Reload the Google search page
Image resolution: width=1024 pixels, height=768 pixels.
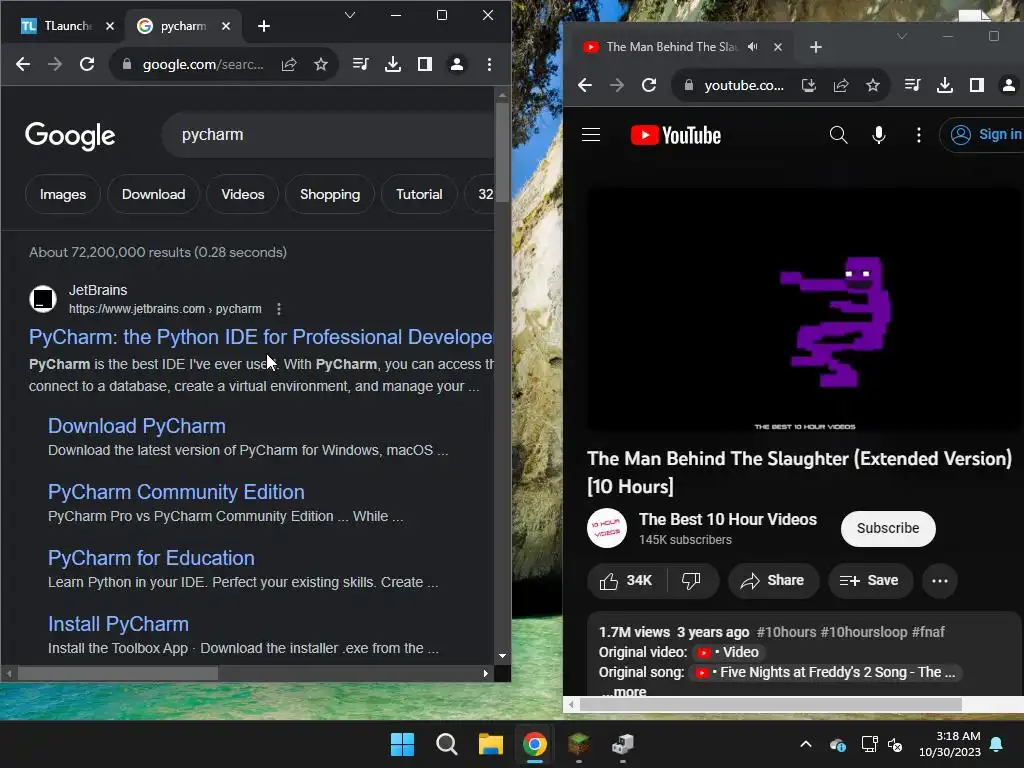coord(87,64)
